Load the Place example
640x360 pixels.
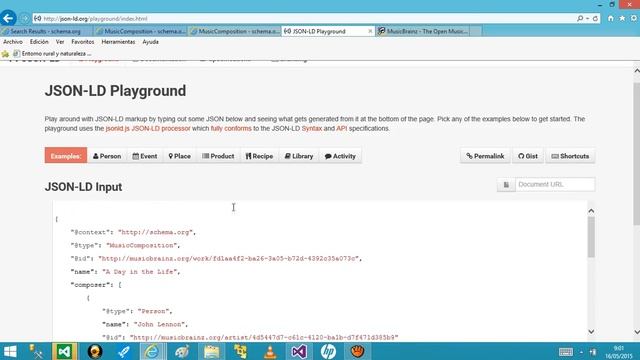pyautogui.click(x=180, y=156)
